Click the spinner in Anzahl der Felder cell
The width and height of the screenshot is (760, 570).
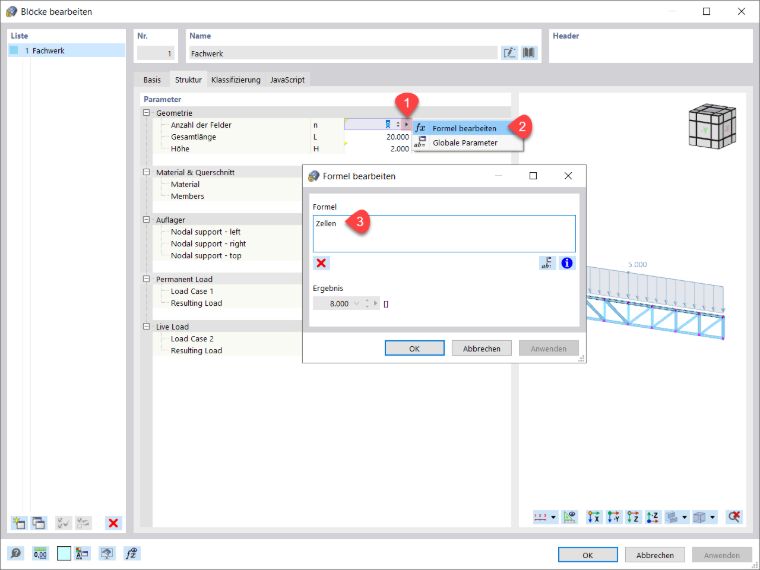[x=398, y=125]
